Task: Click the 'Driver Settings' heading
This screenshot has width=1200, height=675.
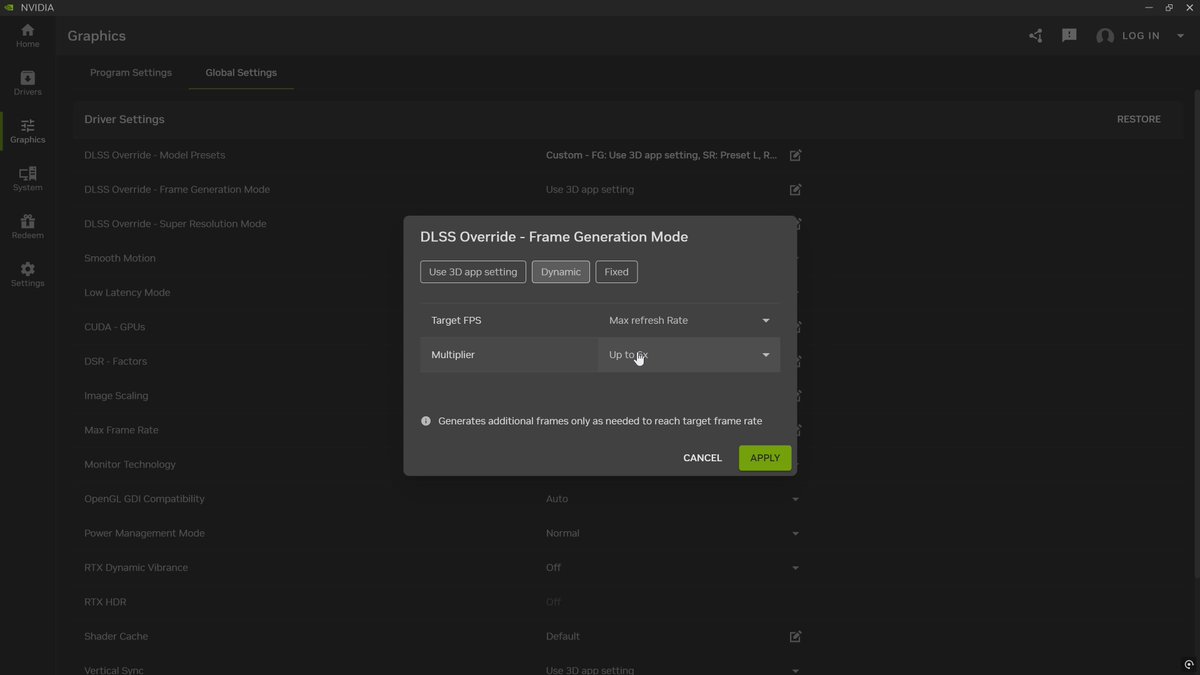Action: click(124, 119)
